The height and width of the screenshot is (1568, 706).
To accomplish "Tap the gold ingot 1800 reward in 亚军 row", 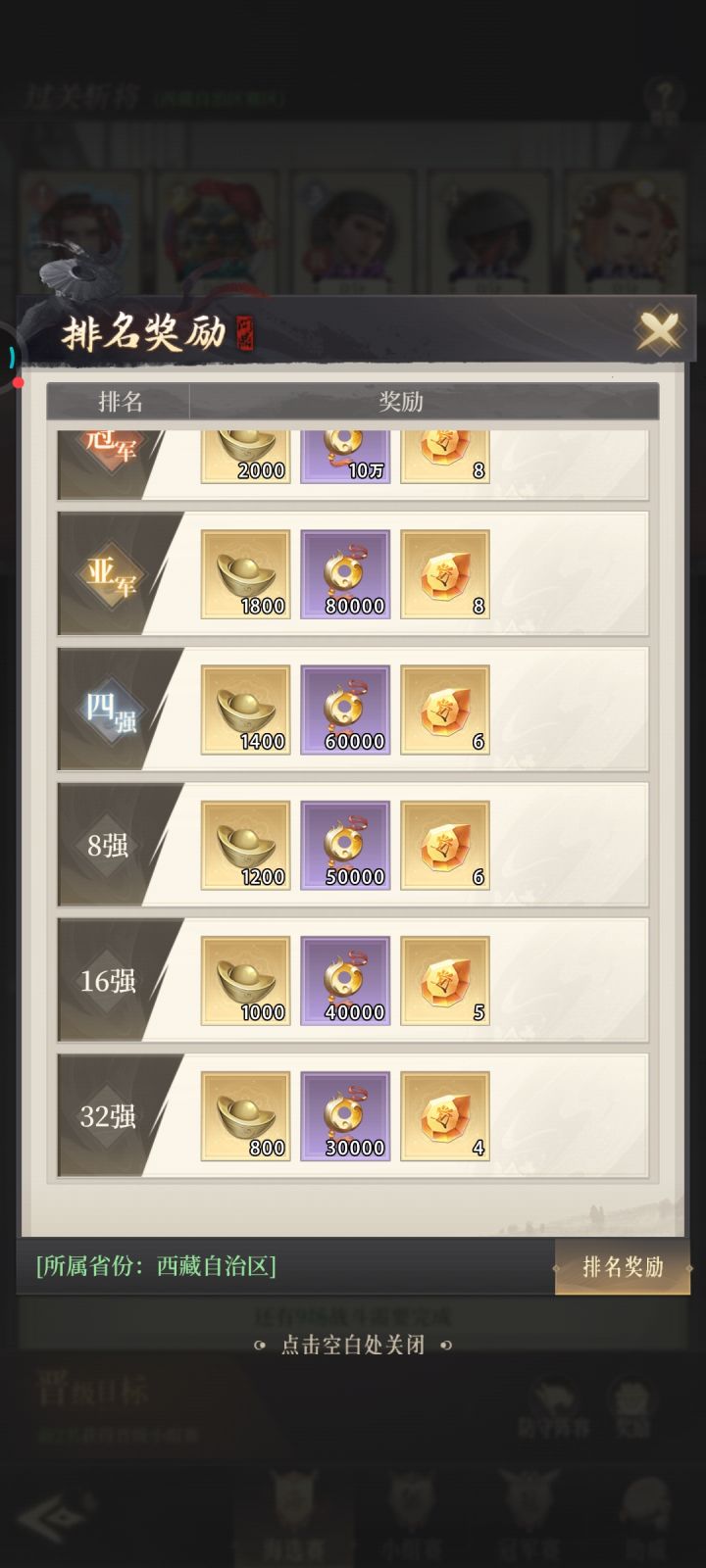I will (245, 574).
